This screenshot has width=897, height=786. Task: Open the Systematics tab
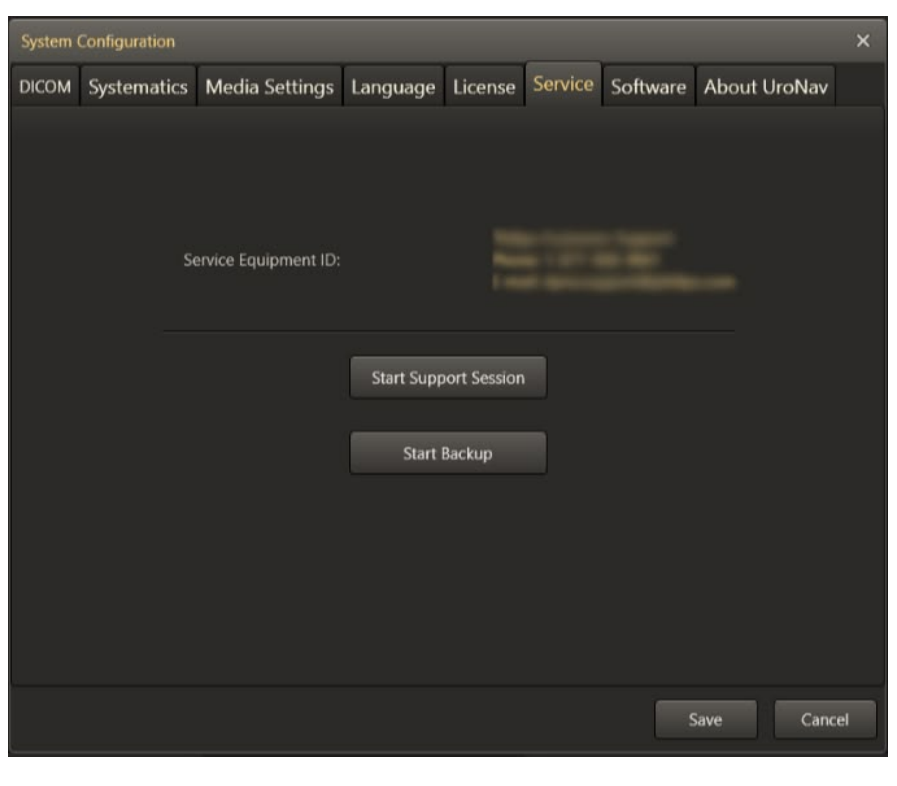point(138,86)
